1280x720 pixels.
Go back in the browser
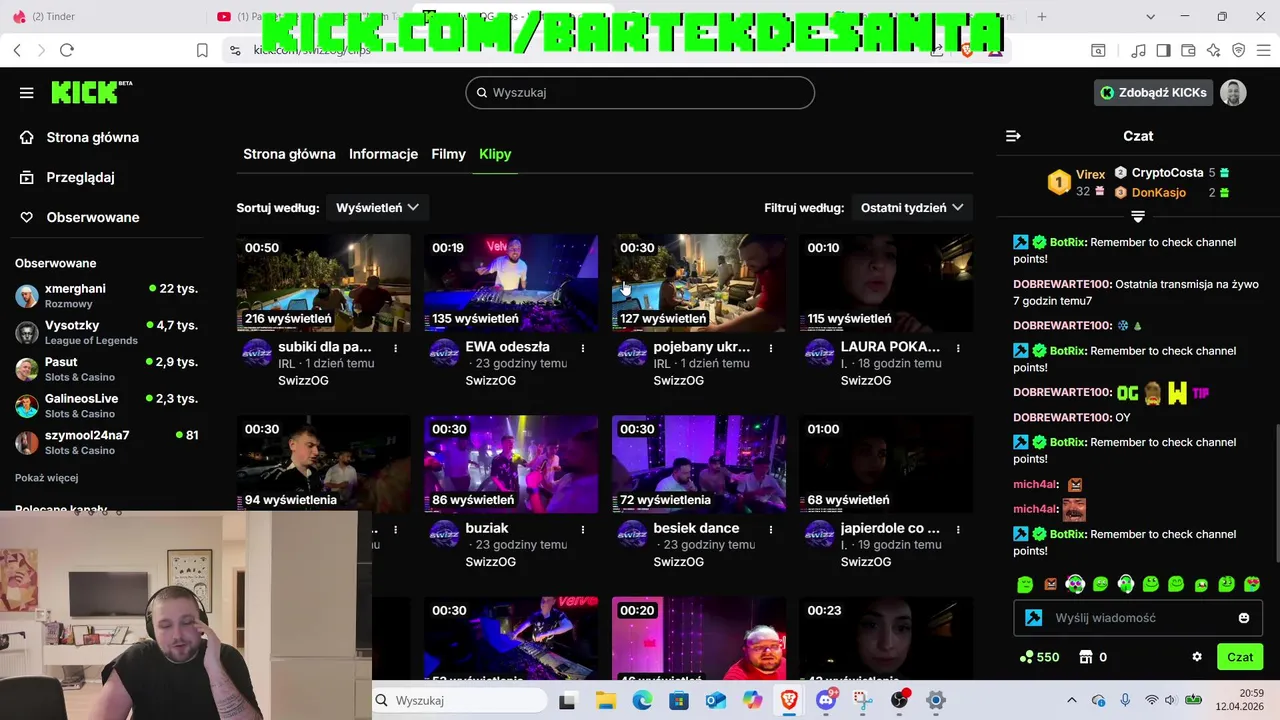point(17,50)
